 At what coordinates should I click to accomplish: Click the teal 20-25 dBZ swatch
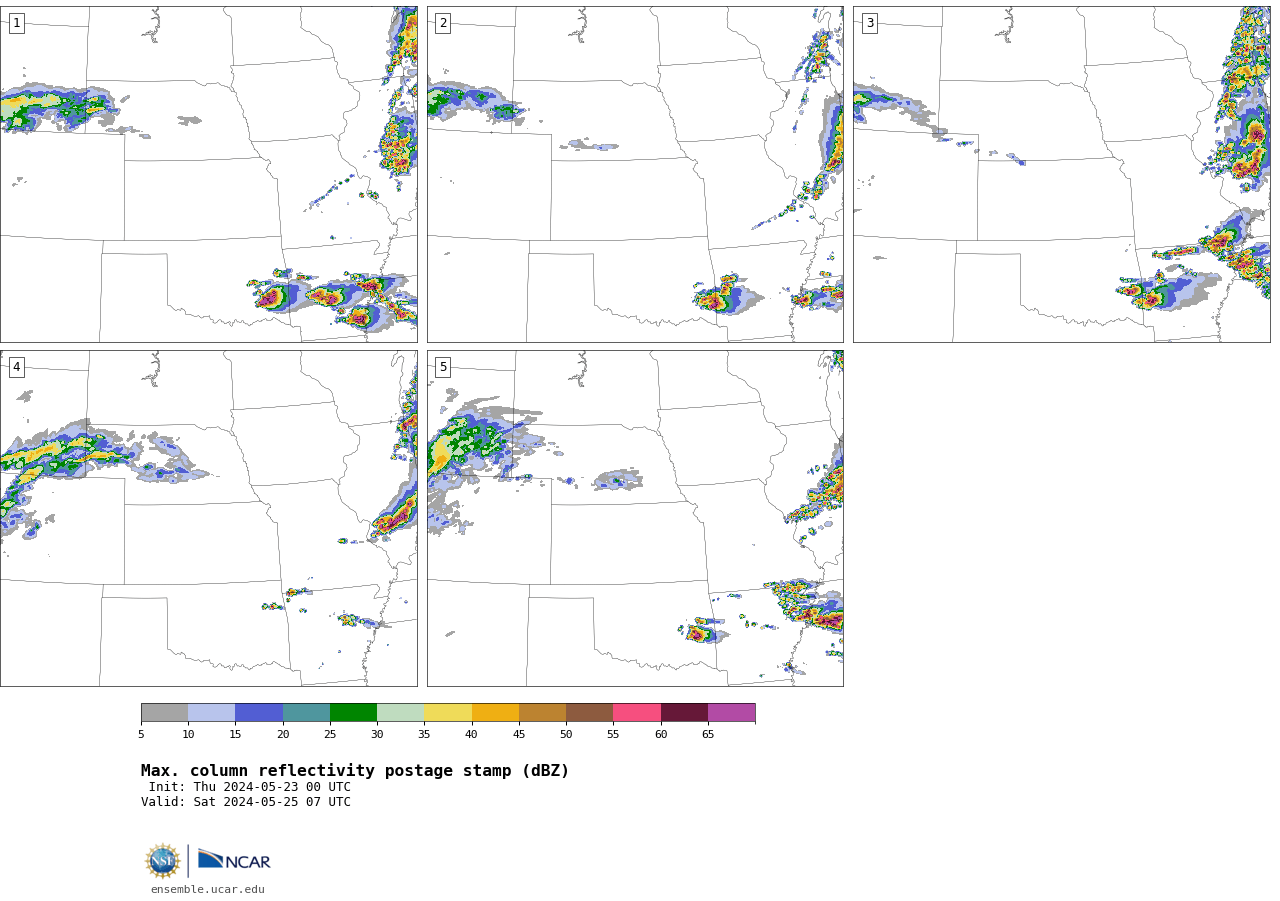pyautogui.click(x=306, y=712)
